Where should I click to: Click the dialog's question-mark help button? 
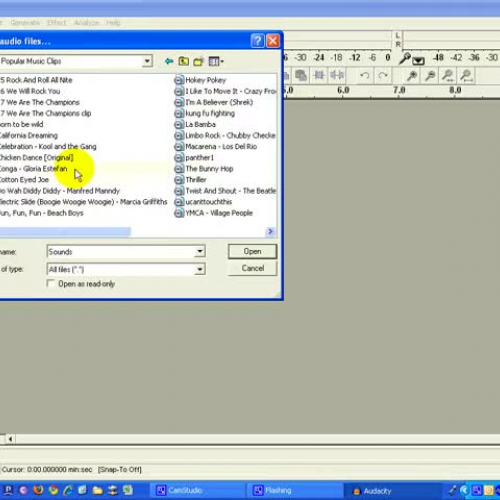click(257, 41)
